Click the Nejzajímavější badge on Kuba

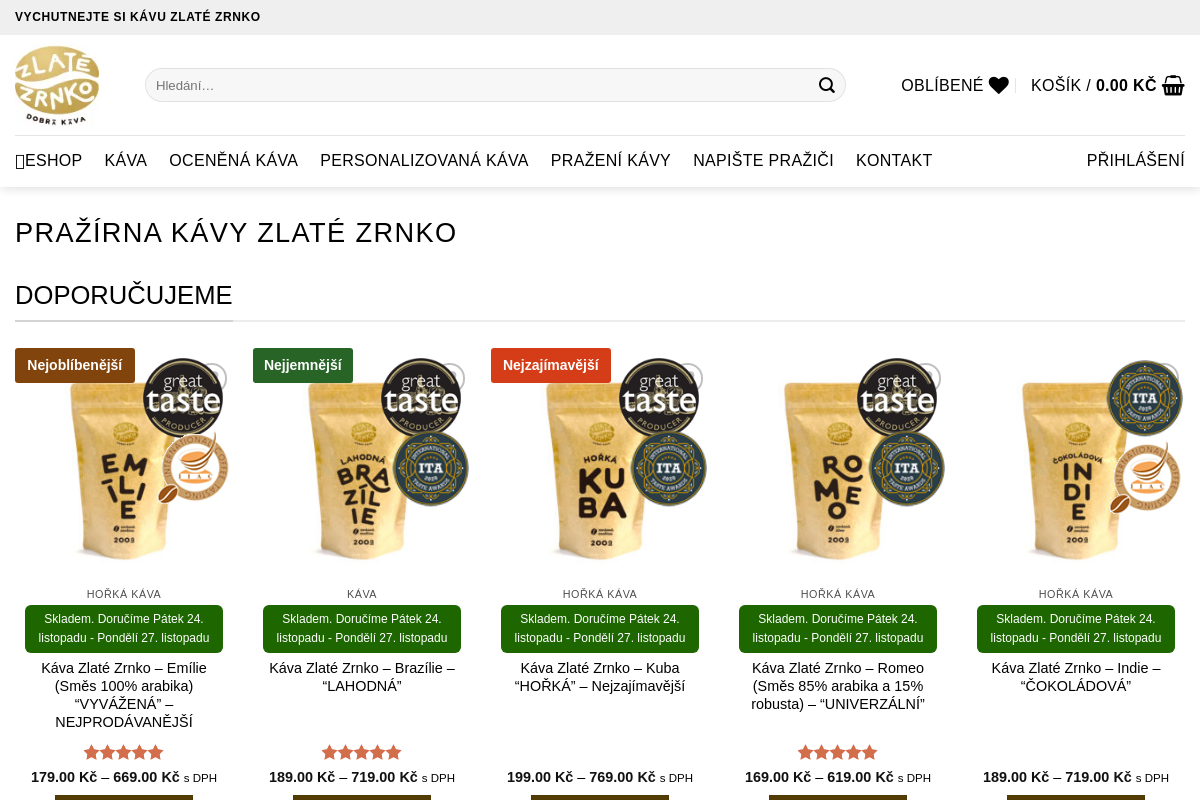coord(551,365)
